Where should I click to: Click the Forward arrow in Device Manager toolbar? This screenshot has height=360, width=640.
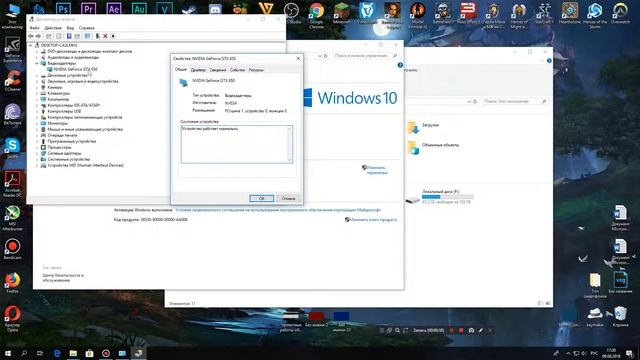point(38,36)
